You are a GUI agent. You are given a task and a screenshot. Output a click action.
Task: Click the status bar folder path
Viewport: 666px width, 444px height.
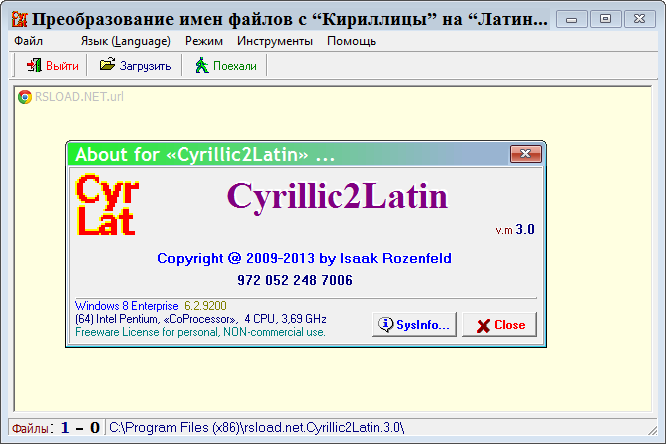257,427
